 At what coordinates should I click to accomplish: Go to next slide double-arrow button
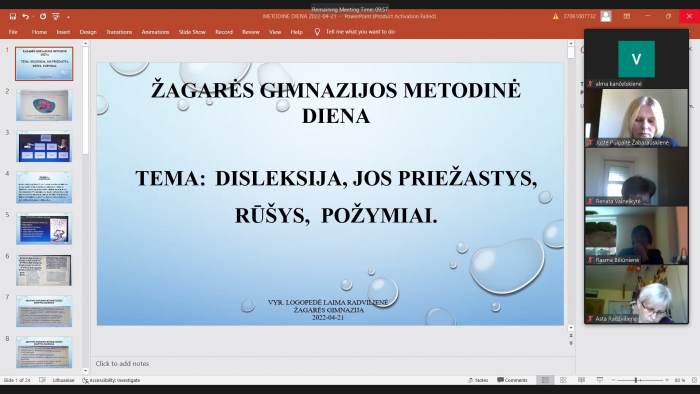[x=571, y=343]
